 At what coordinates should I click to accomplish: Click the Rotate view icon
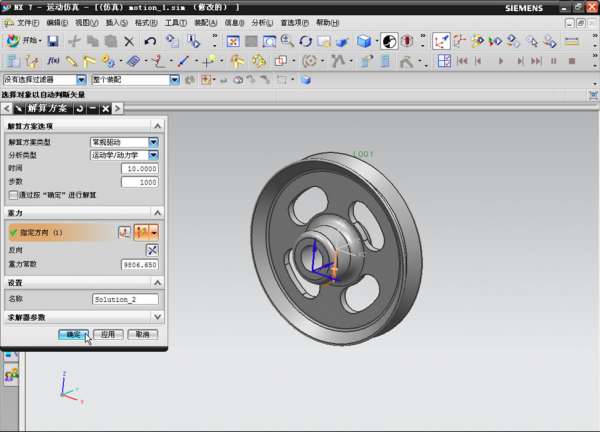click(x=306, y=41)
